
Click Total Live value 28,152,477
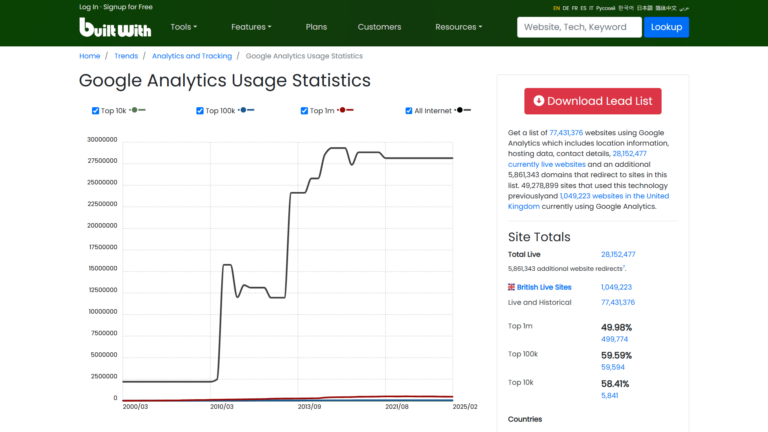click(x=618, y=254)
